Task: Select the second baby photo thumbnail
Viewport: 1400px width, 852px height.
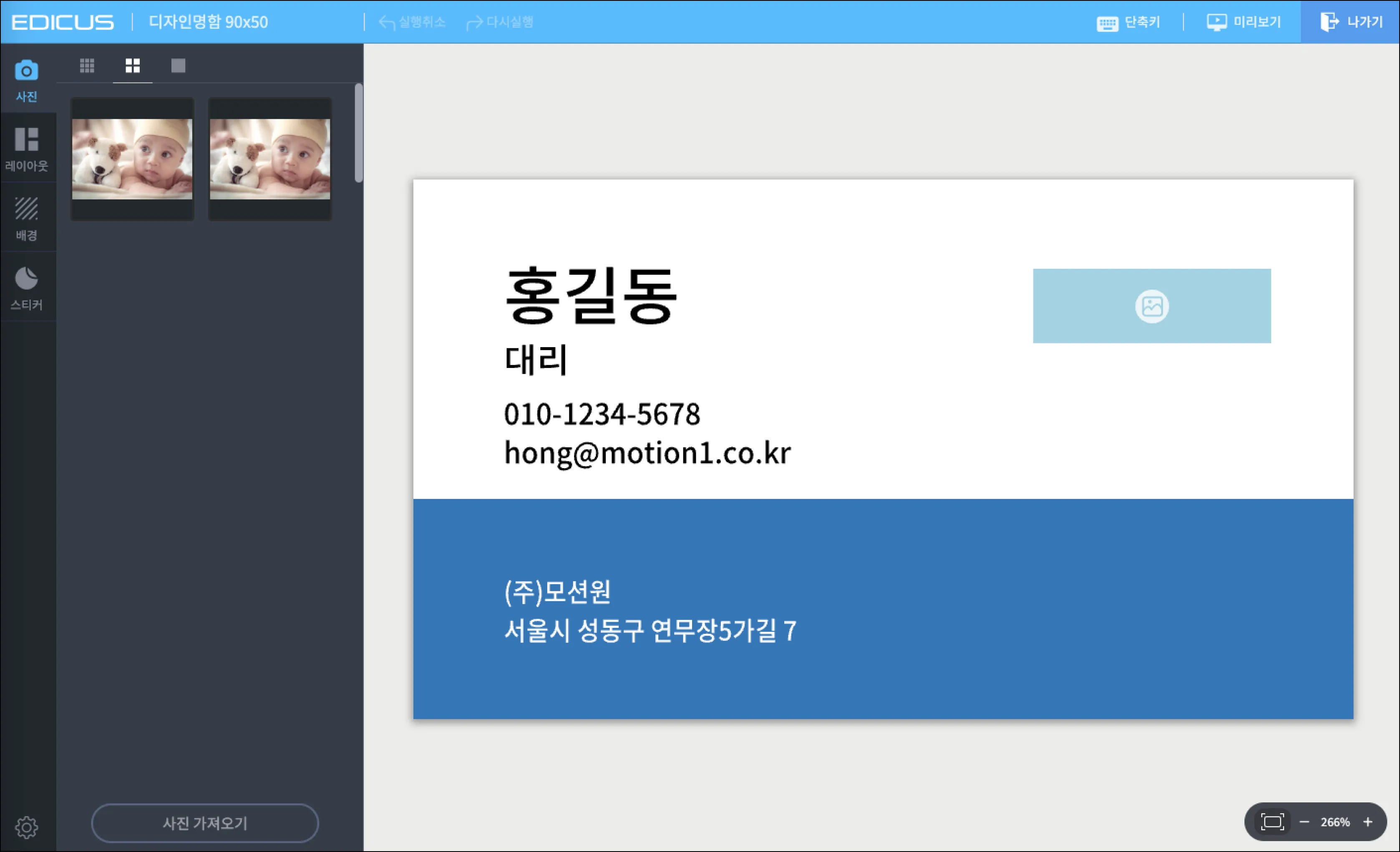Action: click(x=270, y=159)
